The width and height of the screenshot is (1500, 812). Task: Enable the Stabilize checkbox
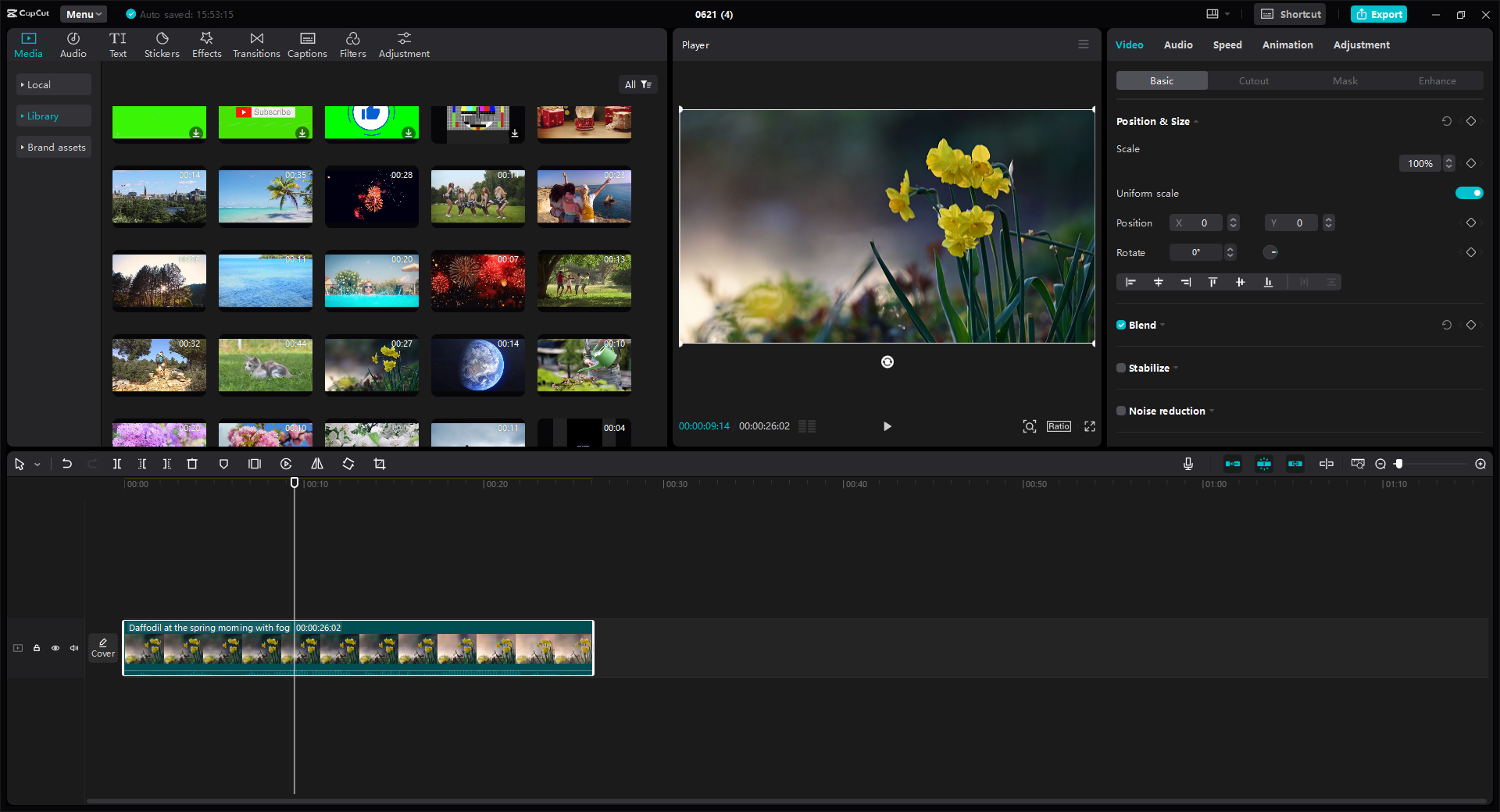[1121, 368]
